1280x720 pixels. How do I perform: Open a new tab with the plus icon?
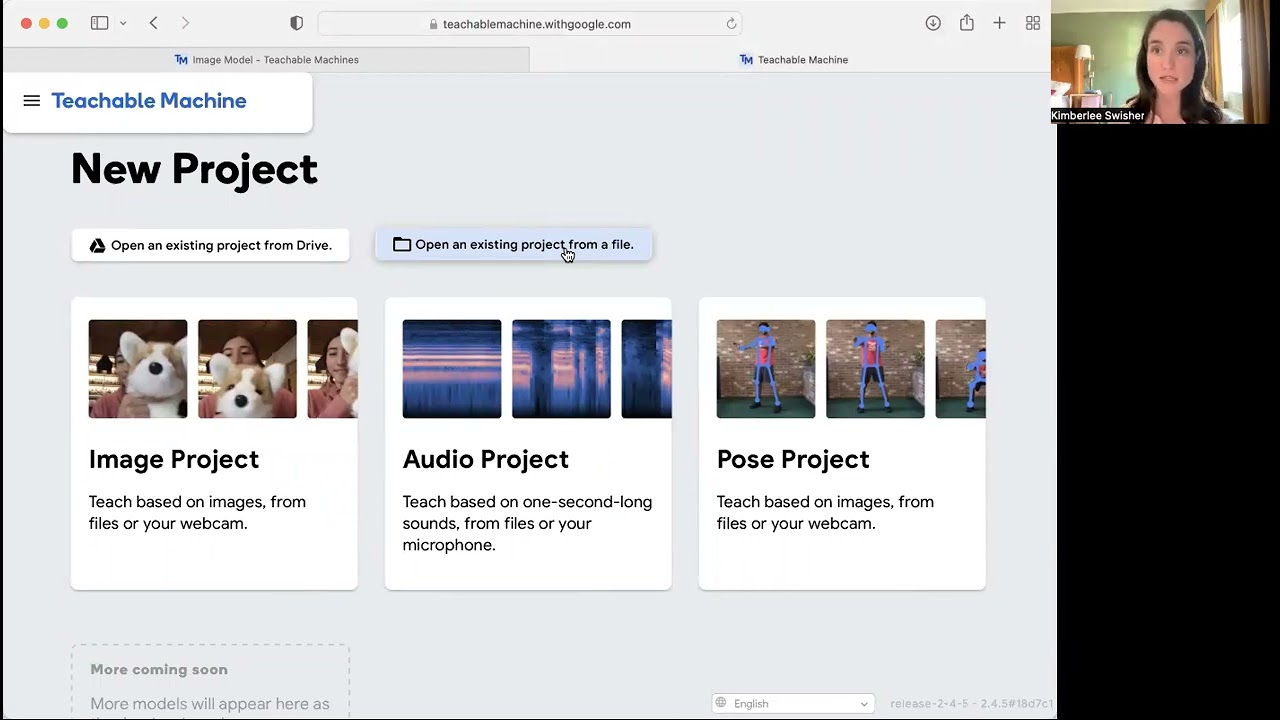click(x=999, y=23)
